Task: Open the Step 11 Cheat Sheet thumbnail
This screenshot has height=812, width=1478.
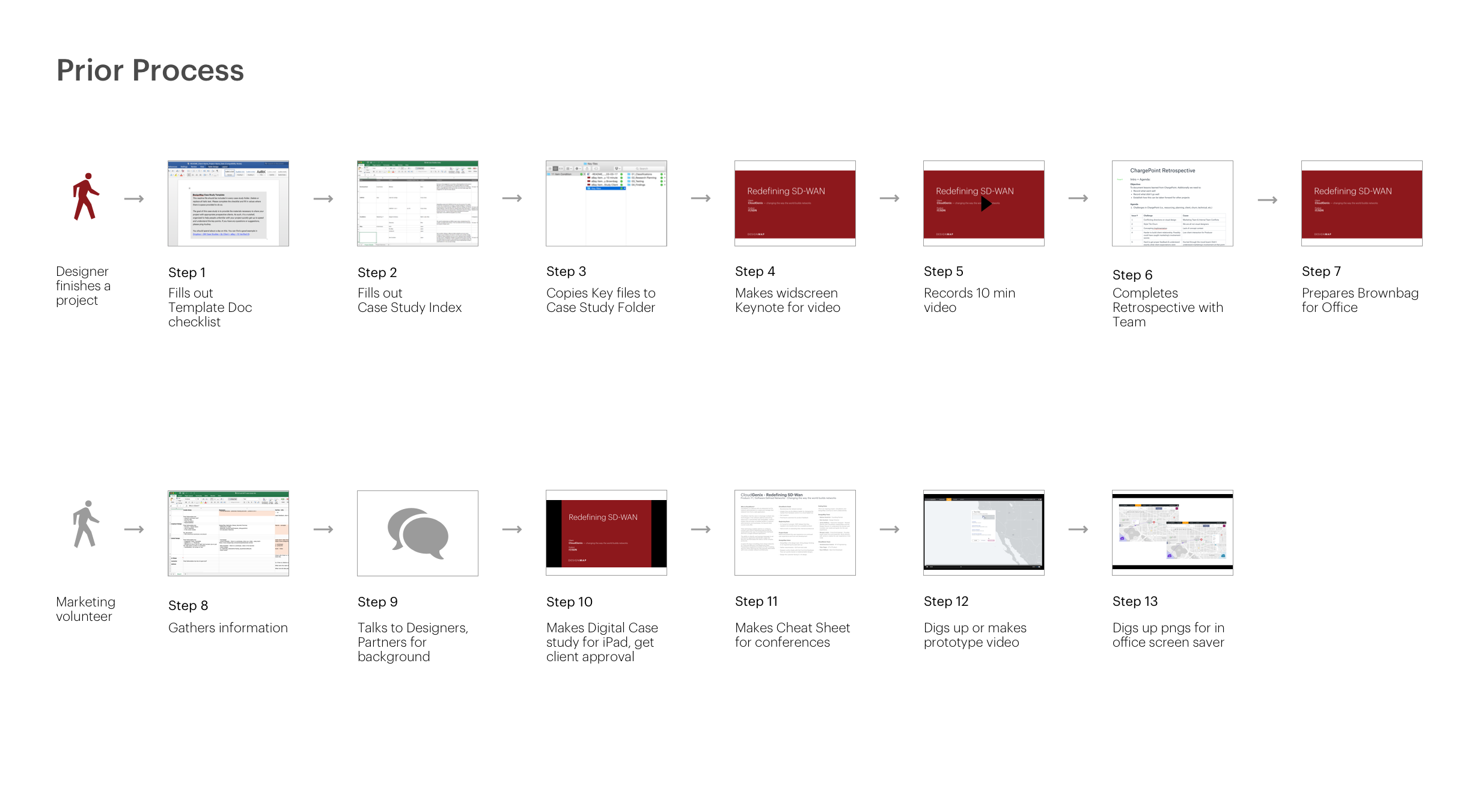Action: 795,533
